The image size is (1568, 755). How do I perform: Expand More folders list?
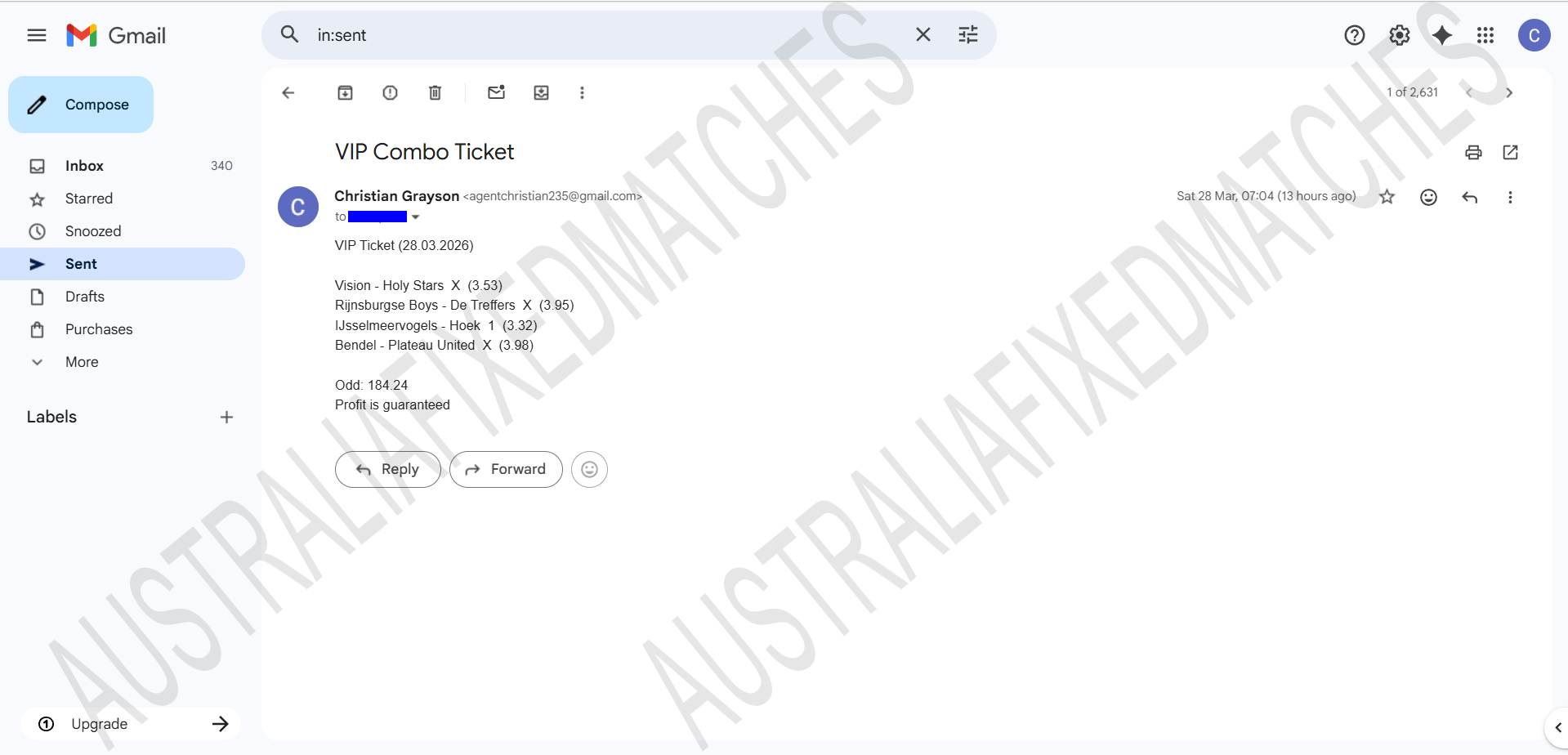[x=123, y=362]
